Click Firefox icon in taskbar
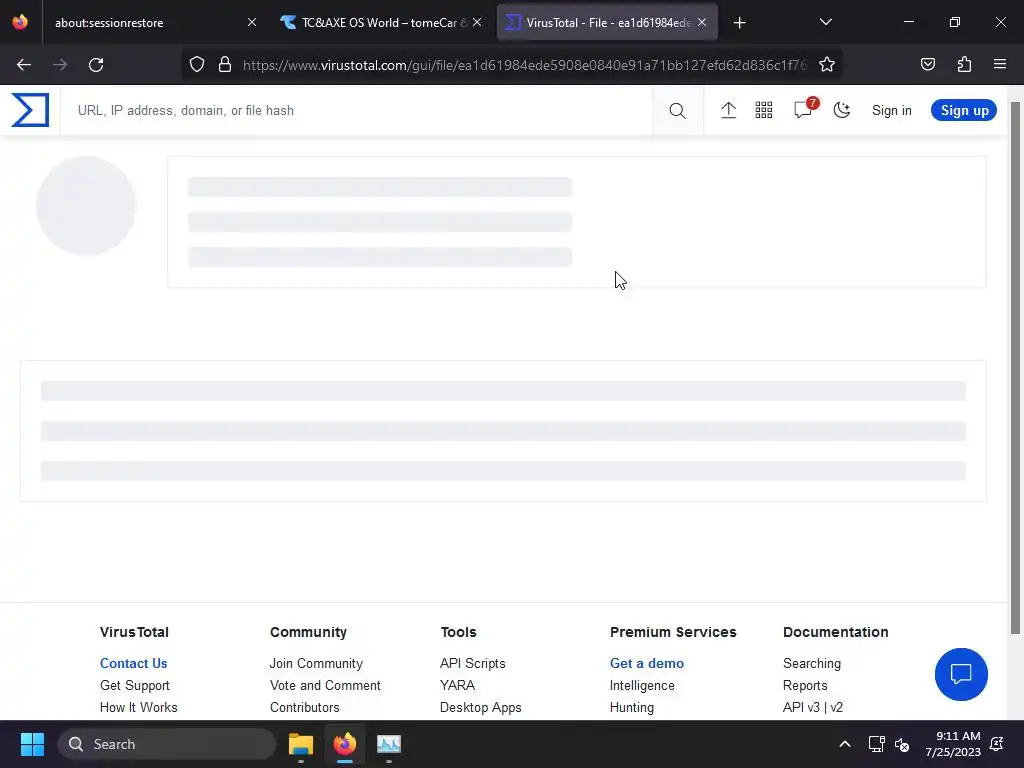This screenshot has height=768, width=1024. [345, 744]
